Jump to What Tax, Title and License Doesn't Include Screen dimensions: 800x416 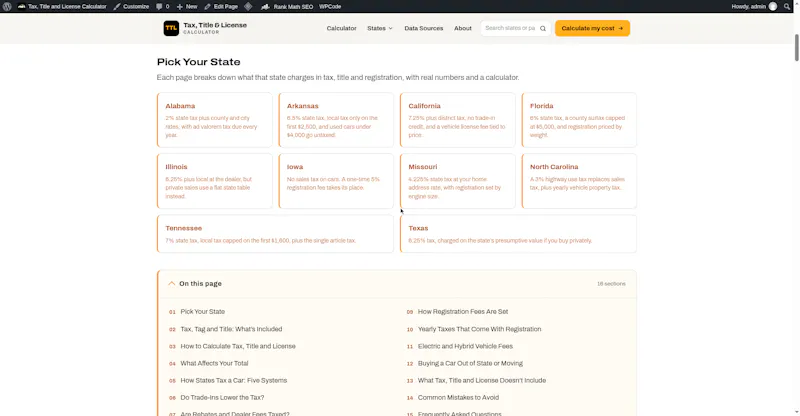pos(482,380)
